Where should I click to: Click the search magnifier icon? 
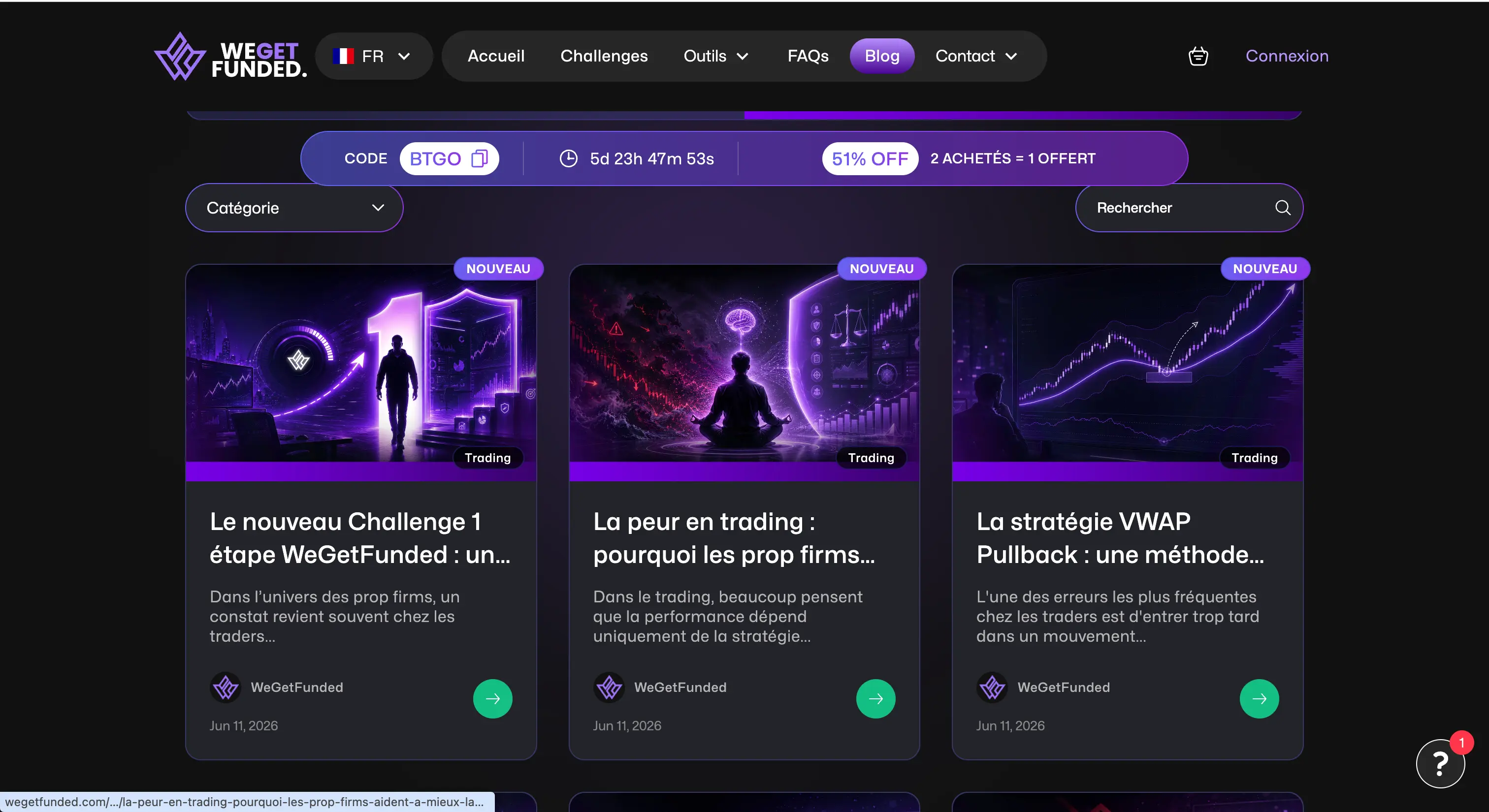click(x=1283, y=208)
